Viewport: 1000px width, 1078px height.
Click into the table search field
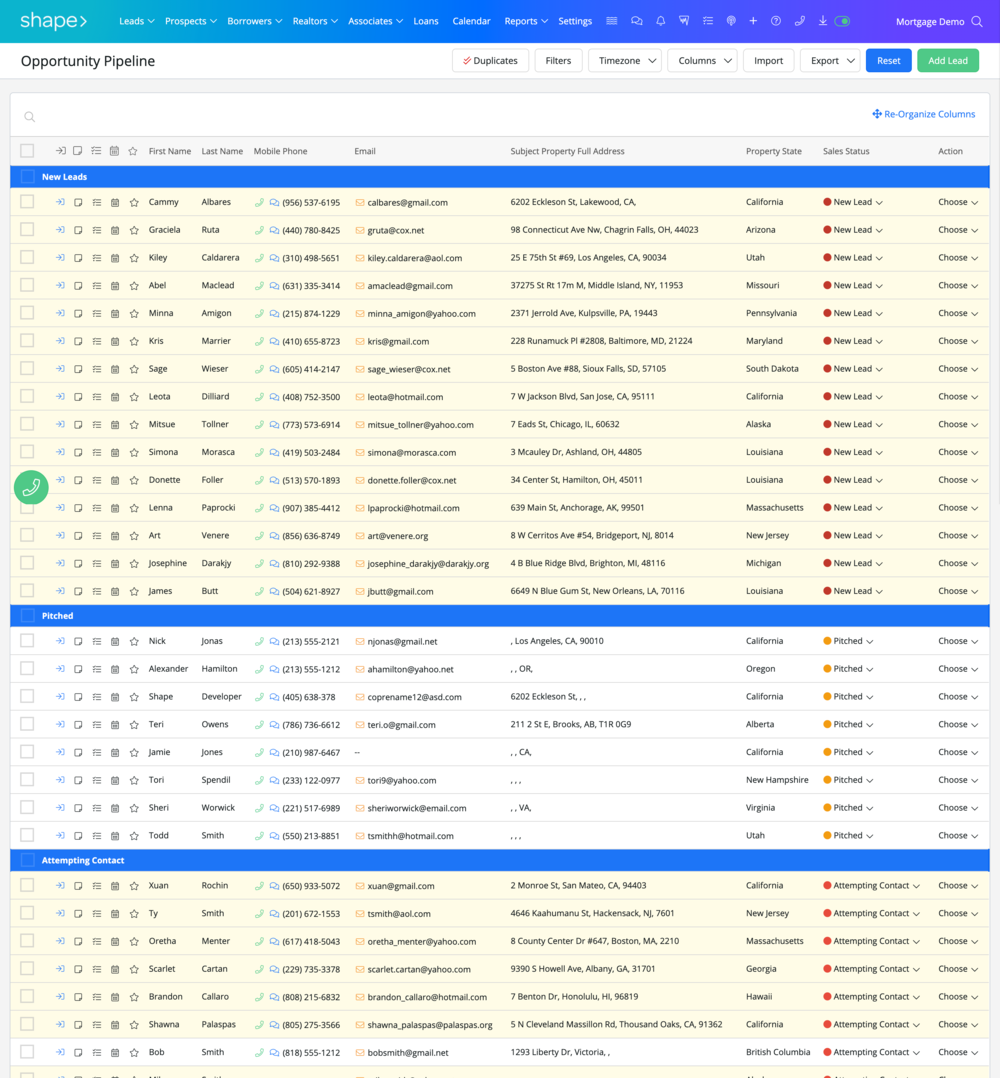(x=440, y=116)
